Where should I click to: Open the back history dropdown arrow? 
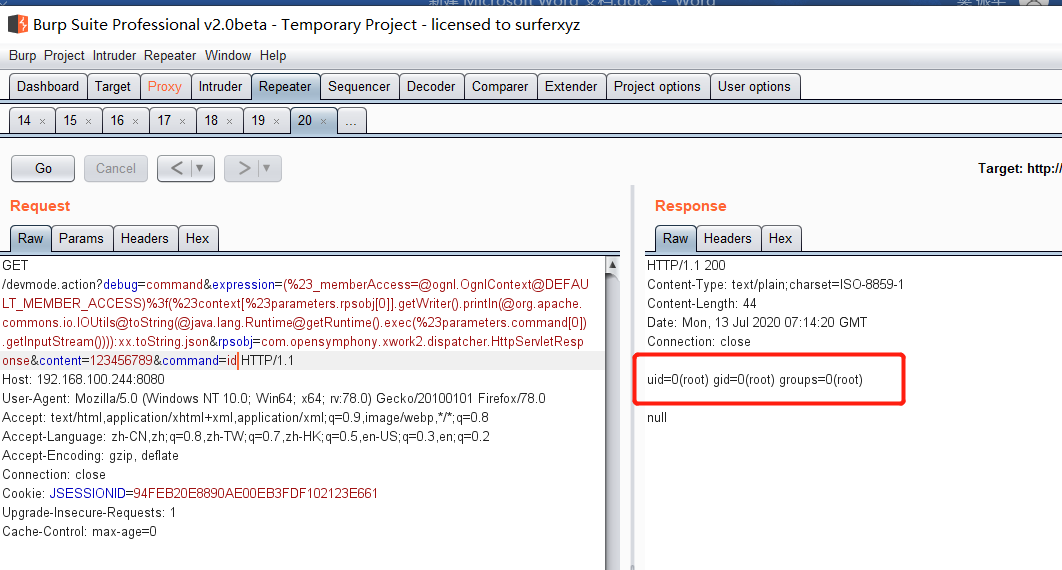click(200, 168)
